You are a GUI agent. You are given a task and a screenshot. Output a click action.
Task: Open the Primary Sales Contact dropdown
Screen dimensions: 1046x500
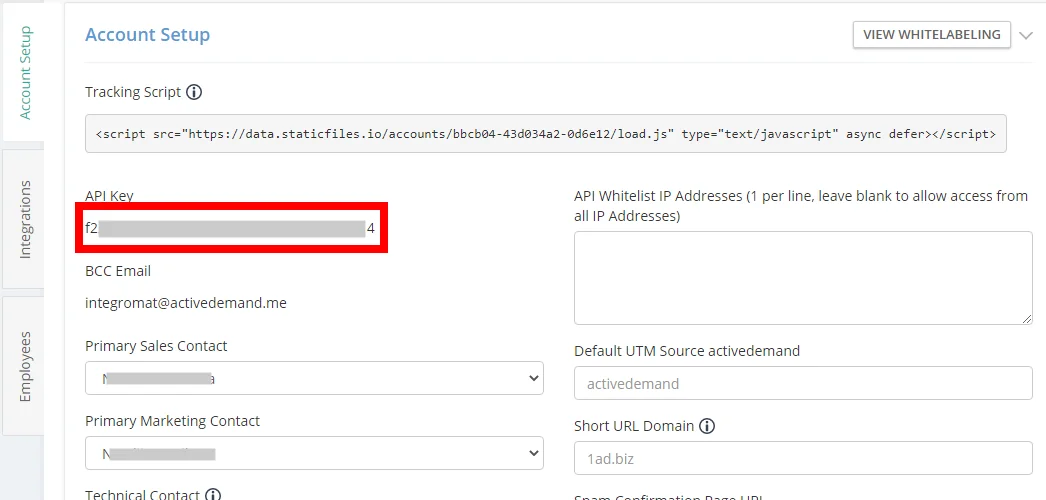pyautogui.click(x=314, y=378)
